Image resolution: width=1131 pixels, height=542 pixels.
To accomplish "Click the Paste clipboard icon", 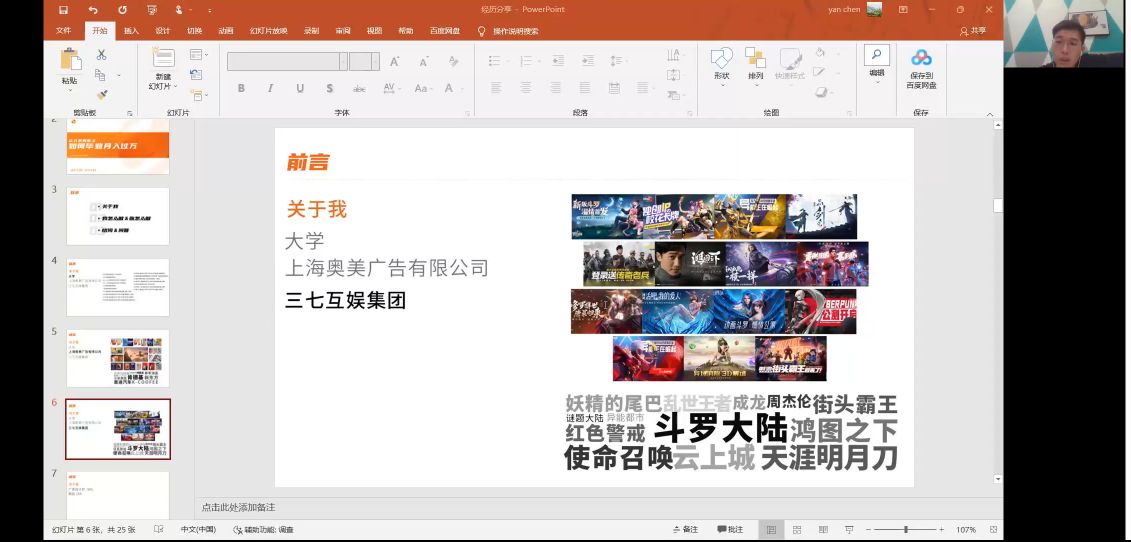I will [70, 60].
